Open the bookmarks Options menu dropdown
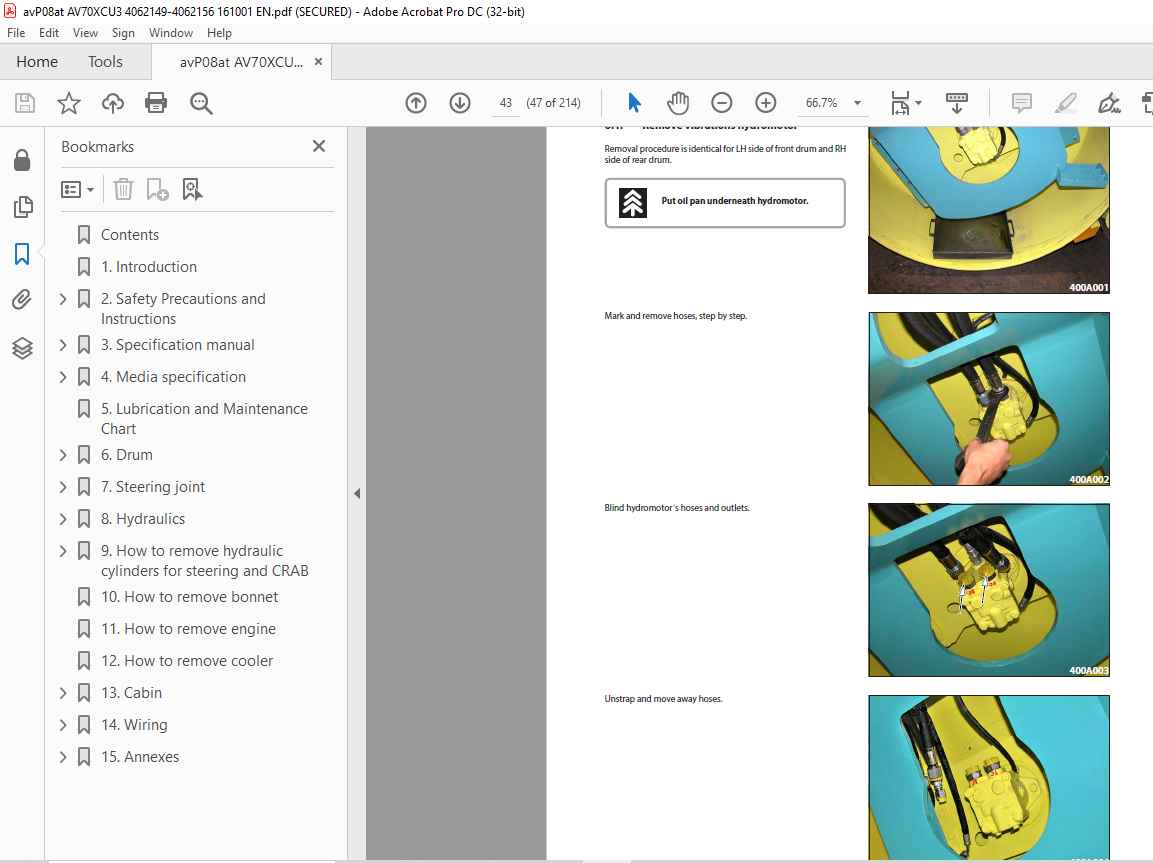The height and width of the screenshot is (863, 1153). point(77,190)
